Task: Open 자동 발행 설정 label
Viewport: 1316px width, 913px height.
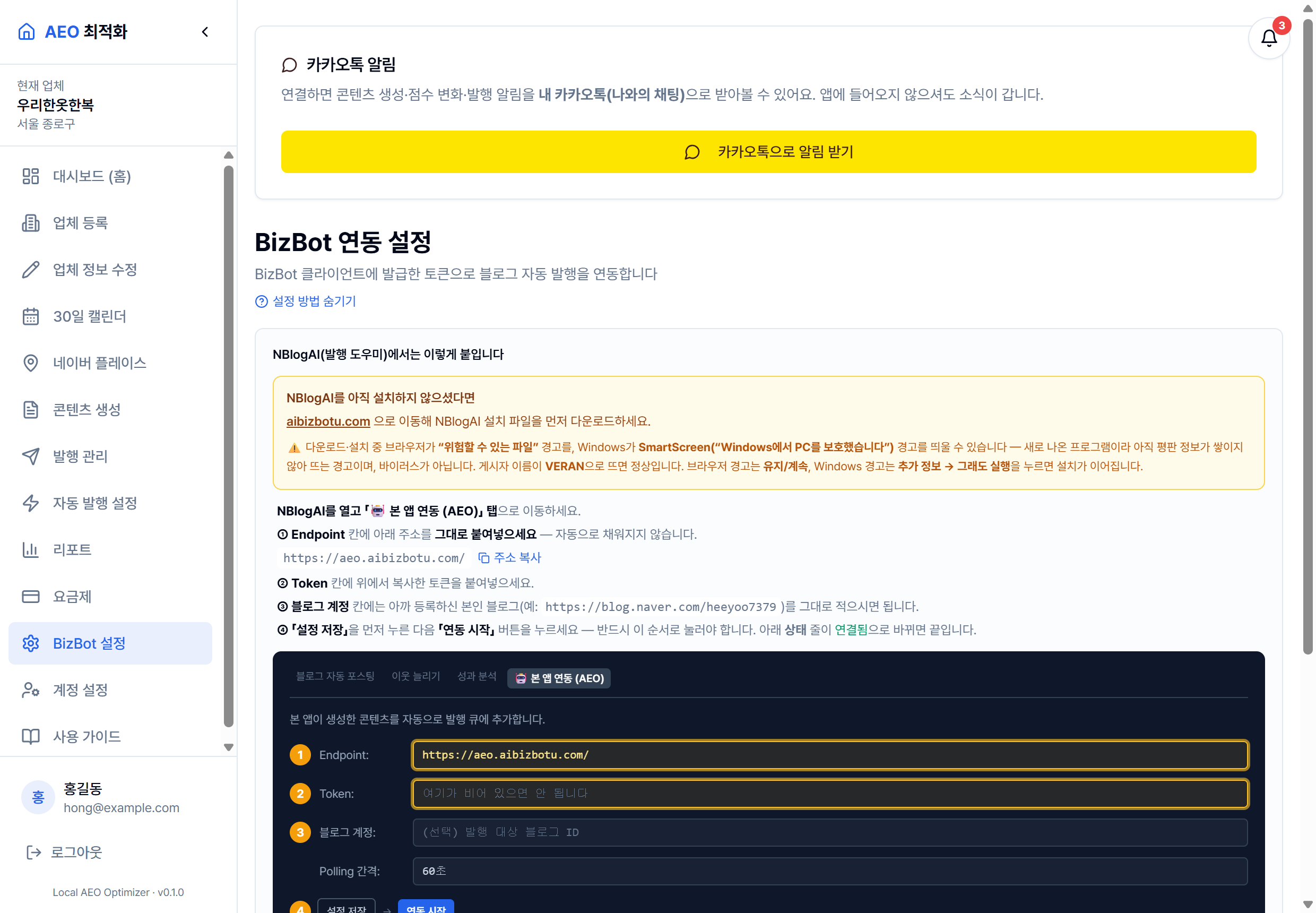Action: (95, 503)
